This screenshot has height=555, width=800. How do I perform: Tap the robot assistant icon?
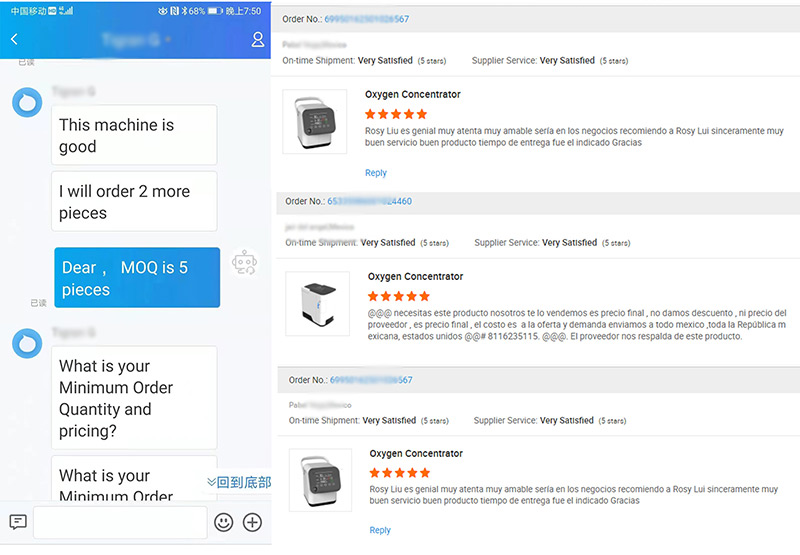(x=245, y=263)
